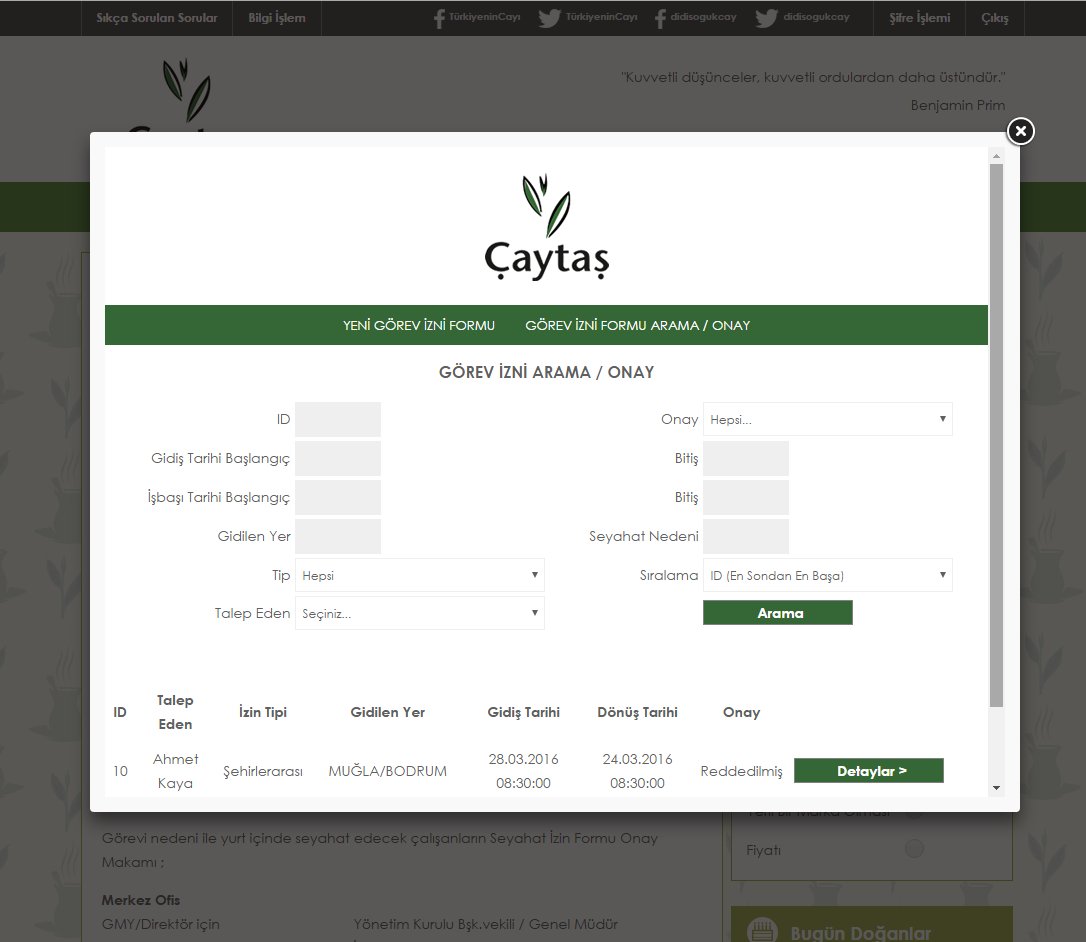Screen dimensions: 1086x942
Task: Click the Çaytaş logo in the modal
Action: pos(546,227)
